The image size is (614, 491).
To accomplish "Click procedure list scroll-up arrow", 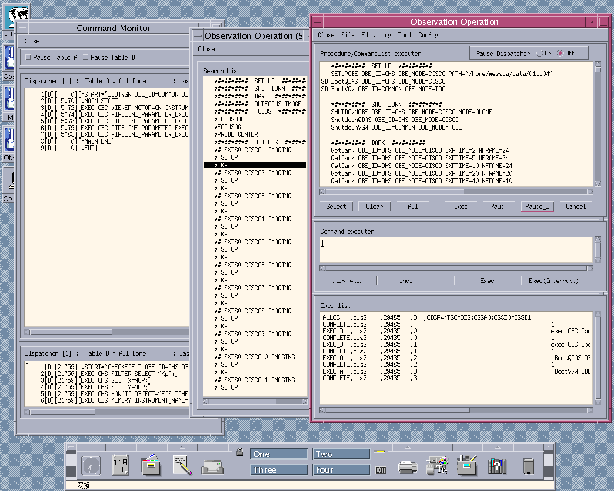I will pyautogui.click(x=598, y=64).
